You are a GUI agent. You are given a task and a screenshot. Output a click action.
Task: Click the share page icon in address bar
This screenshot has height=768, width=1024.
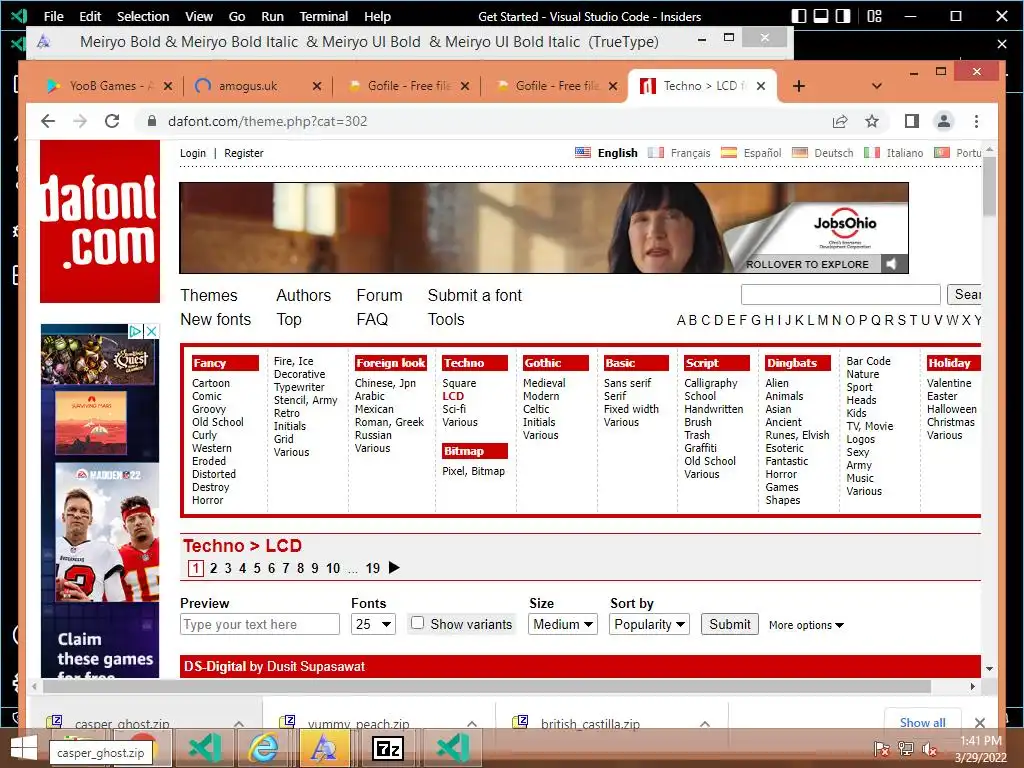coord(840,121)
